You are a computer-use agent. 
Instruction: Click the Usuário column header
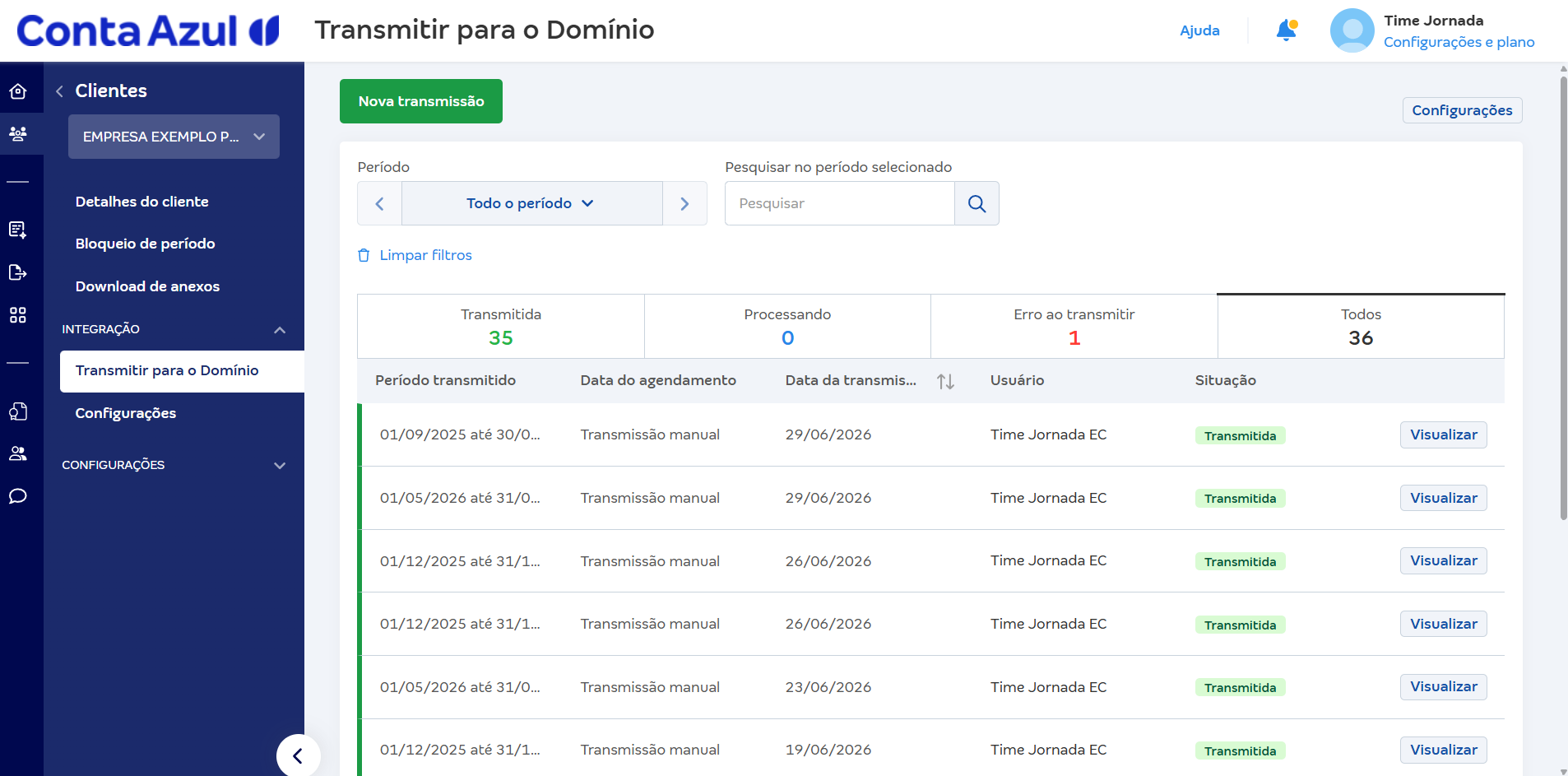tap(1017, 380)
